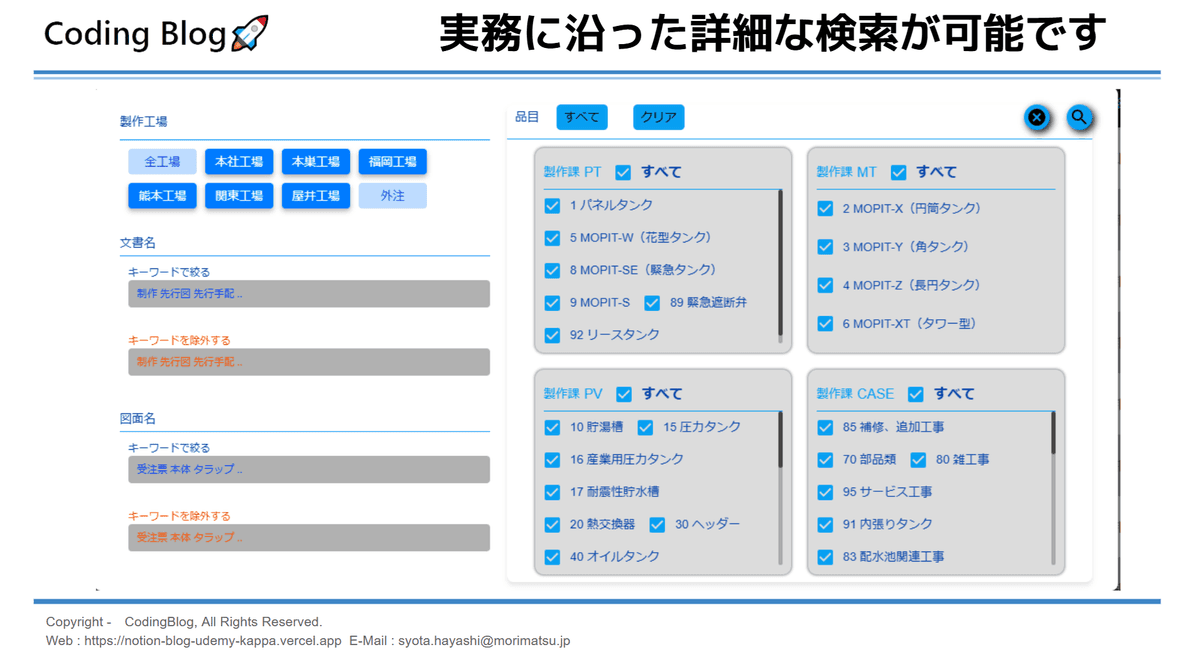Viewport: 1200px width, 671px height.
Task: Uncheck the 20 熱交換器 item
Action: click(552, 524)
